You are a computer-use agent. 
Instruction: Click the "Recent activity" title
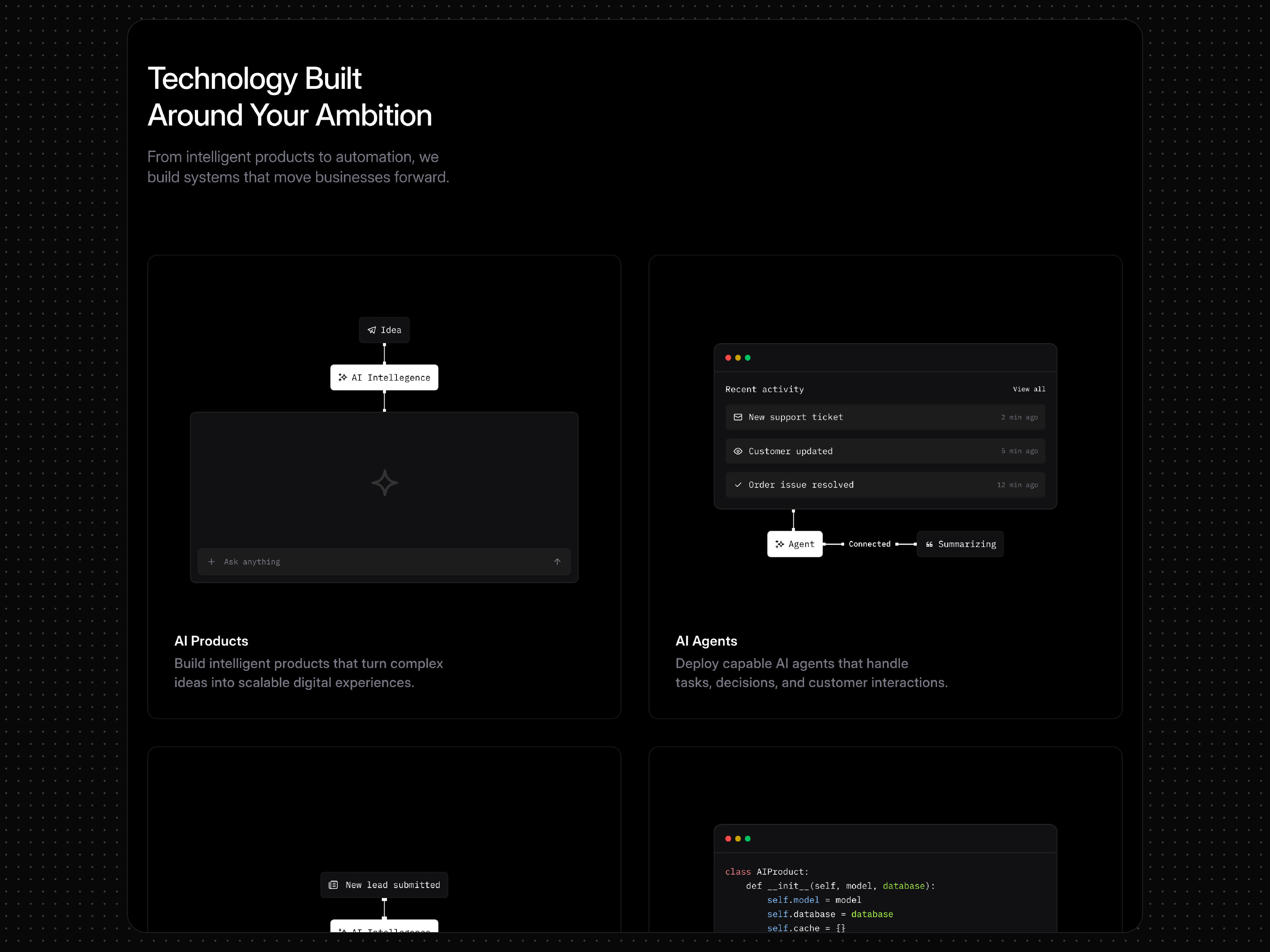coord(764,389)
